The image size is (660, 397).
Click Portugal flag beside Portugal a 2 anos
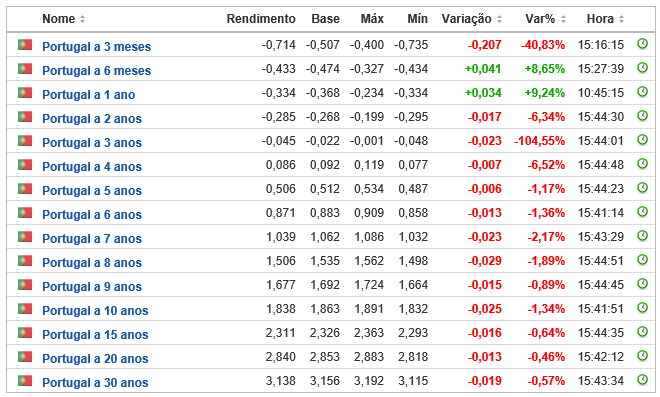coord(25,116)
